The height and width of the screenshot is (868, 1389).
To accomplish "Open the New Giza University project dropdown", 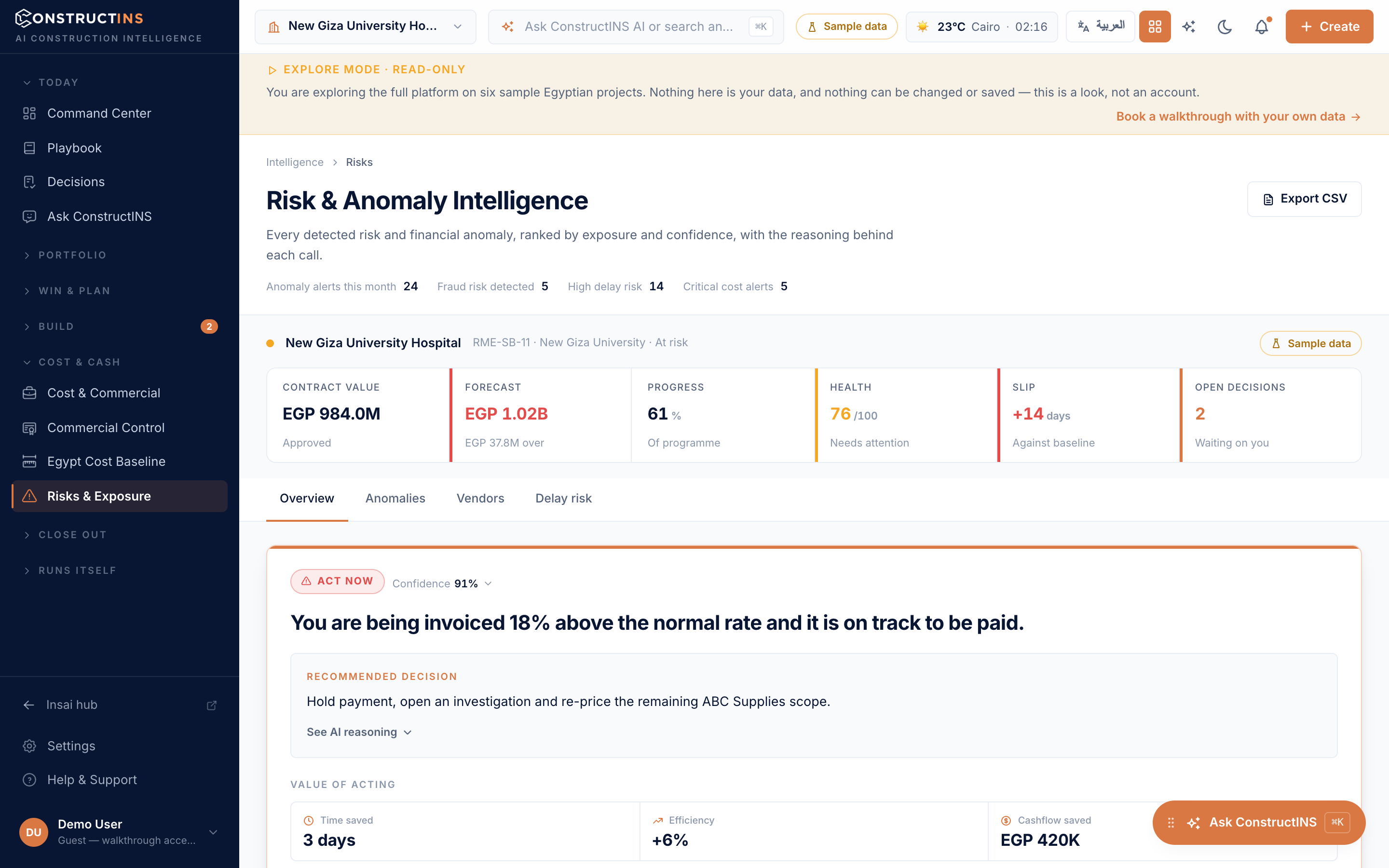I will (x=366, y=27).
